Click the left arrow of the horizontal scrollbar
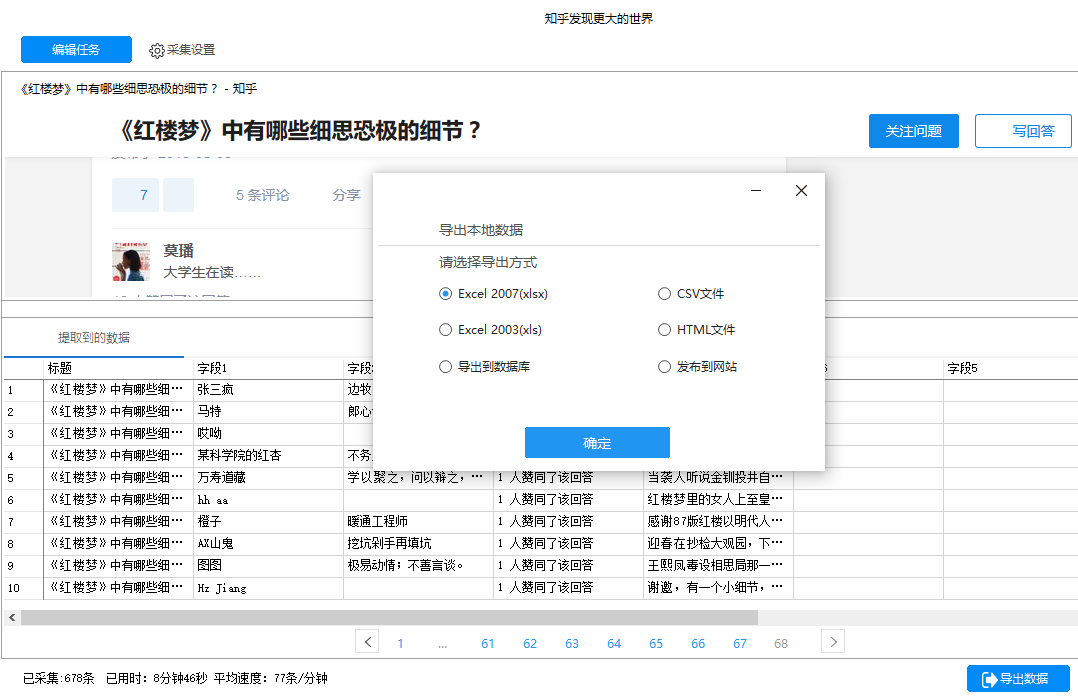 pos(12,617)
